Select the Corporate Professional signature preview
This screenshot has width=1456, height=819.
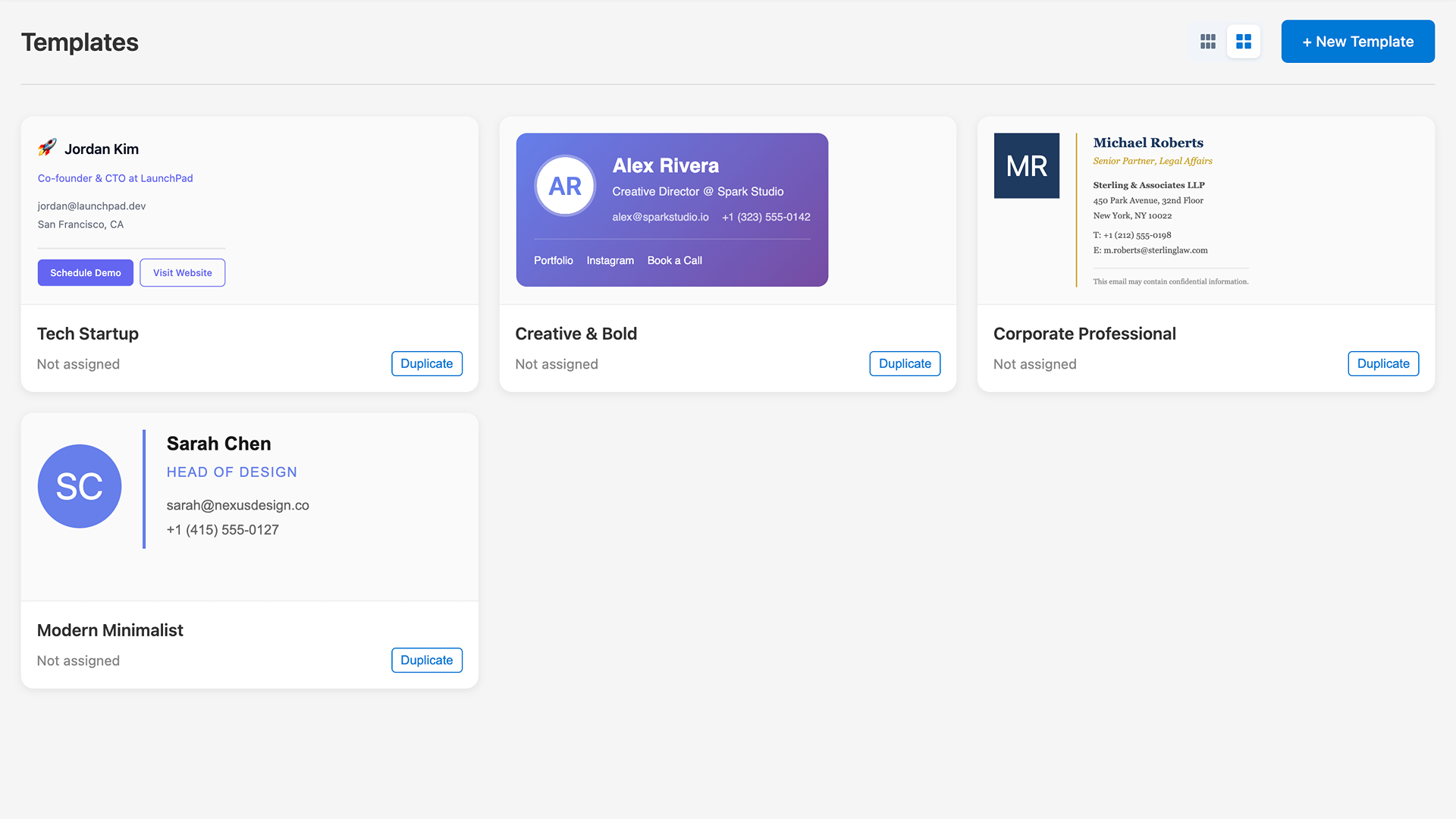tap(1206, 211)
